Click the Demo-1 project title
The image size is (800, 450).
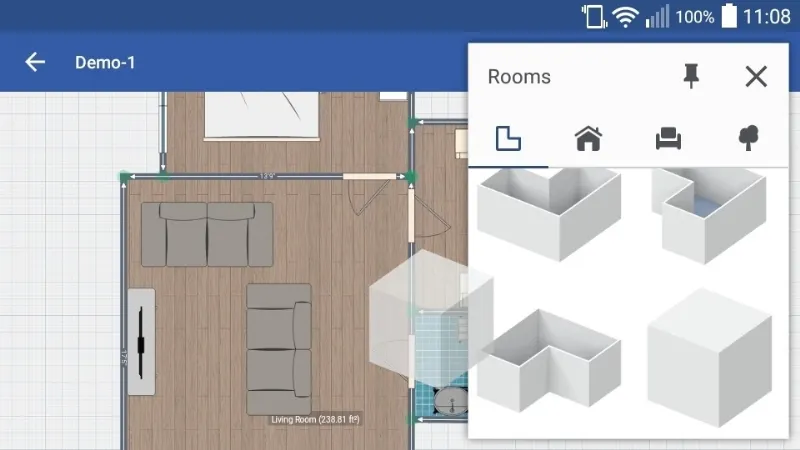pos(105,62)
